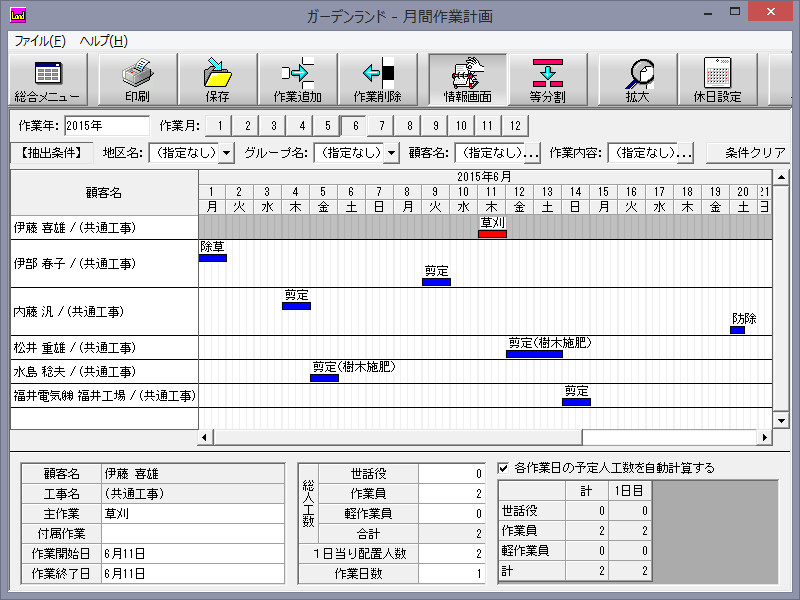The image size is (800, 600).
Task: Open the 顧客名 selection ellipsis button
Action: [x=531, y=153]
